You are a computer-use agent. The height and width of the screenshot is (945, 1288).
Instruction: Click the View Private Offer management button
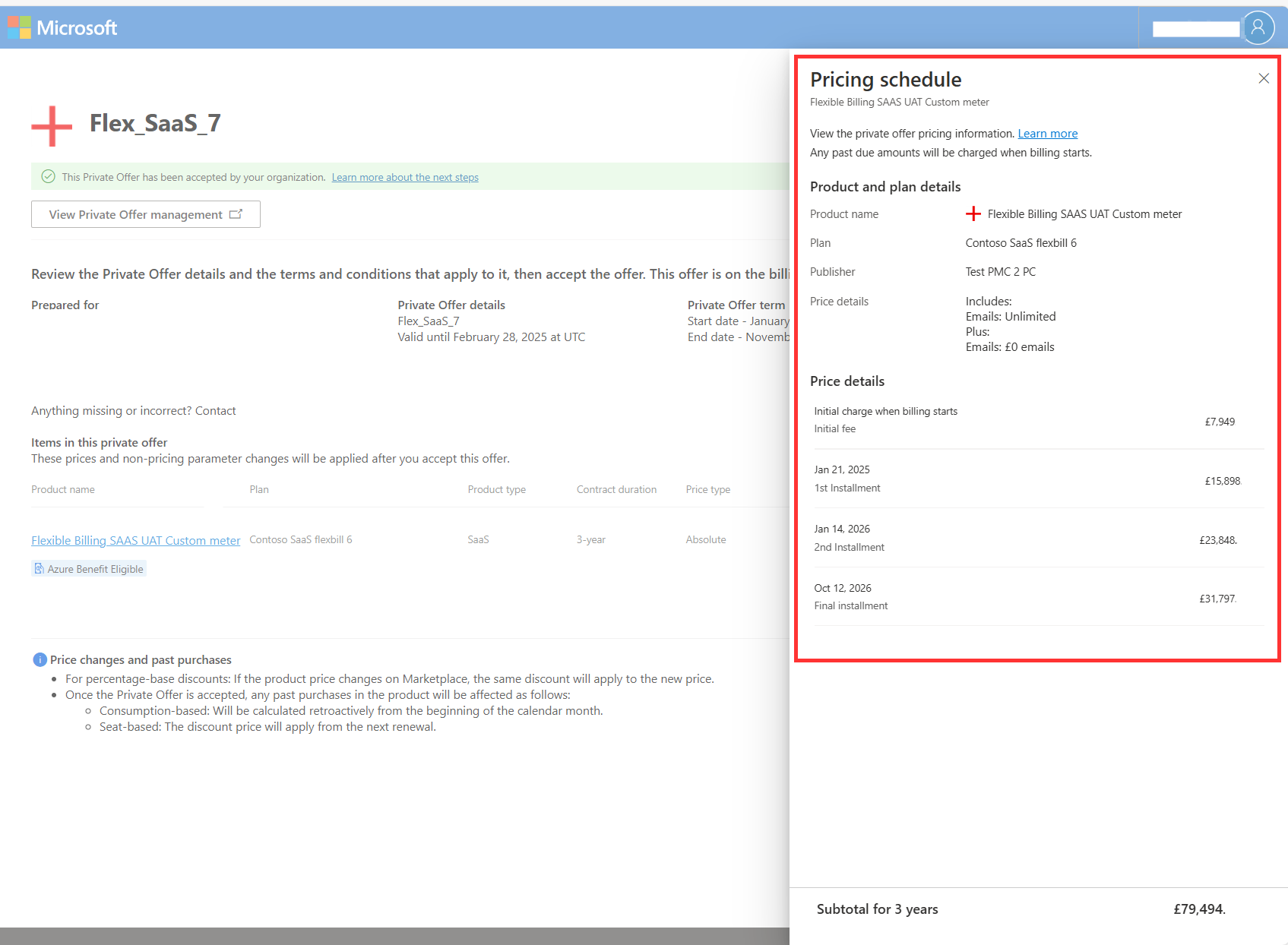point(144,214)
